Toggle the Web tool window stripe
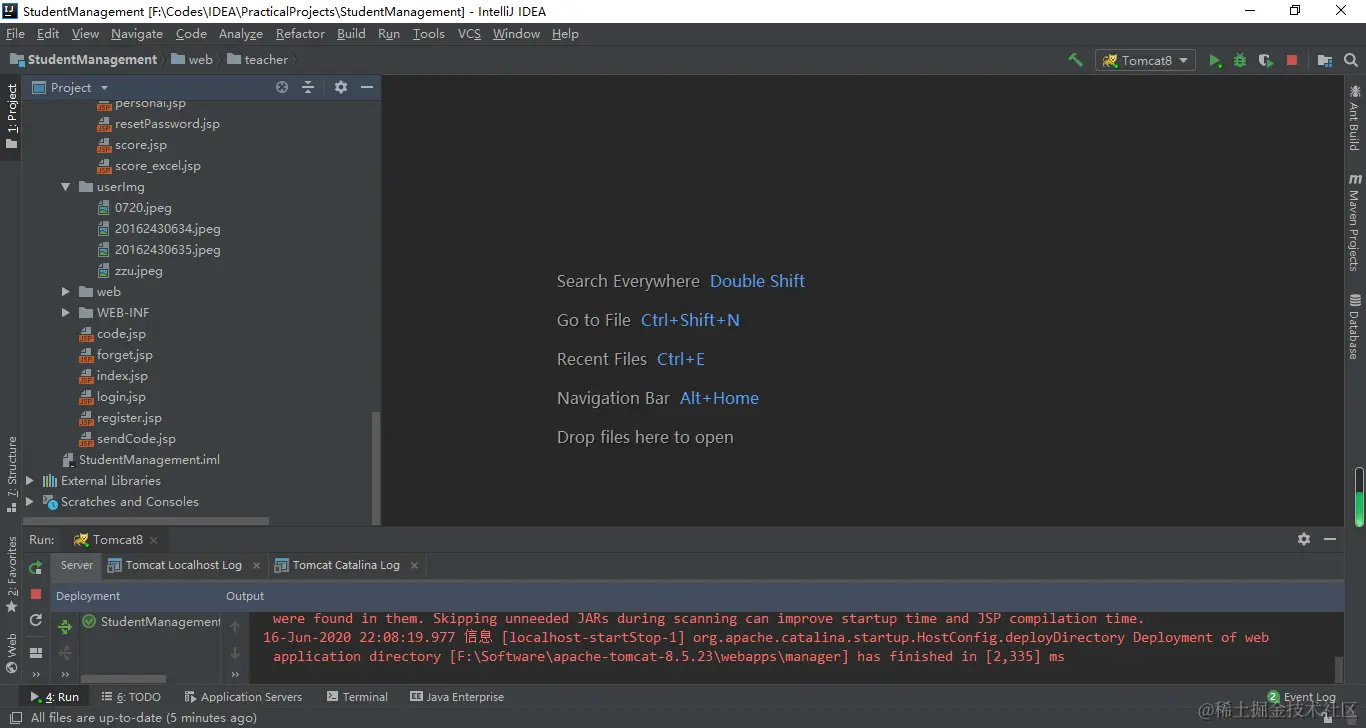The image size is (1366, 728). click(12, 652)
